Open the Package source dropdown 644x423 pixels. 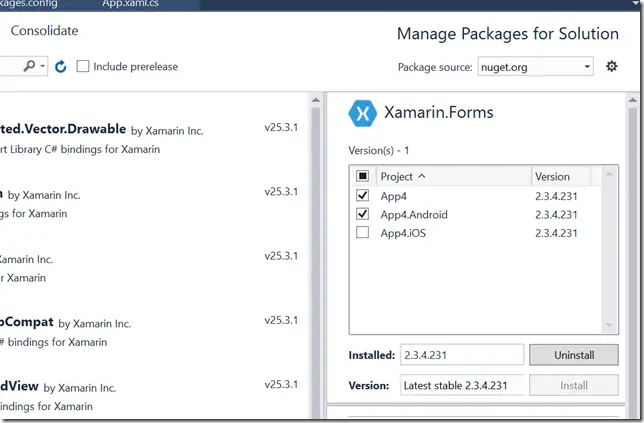[535, 67]
